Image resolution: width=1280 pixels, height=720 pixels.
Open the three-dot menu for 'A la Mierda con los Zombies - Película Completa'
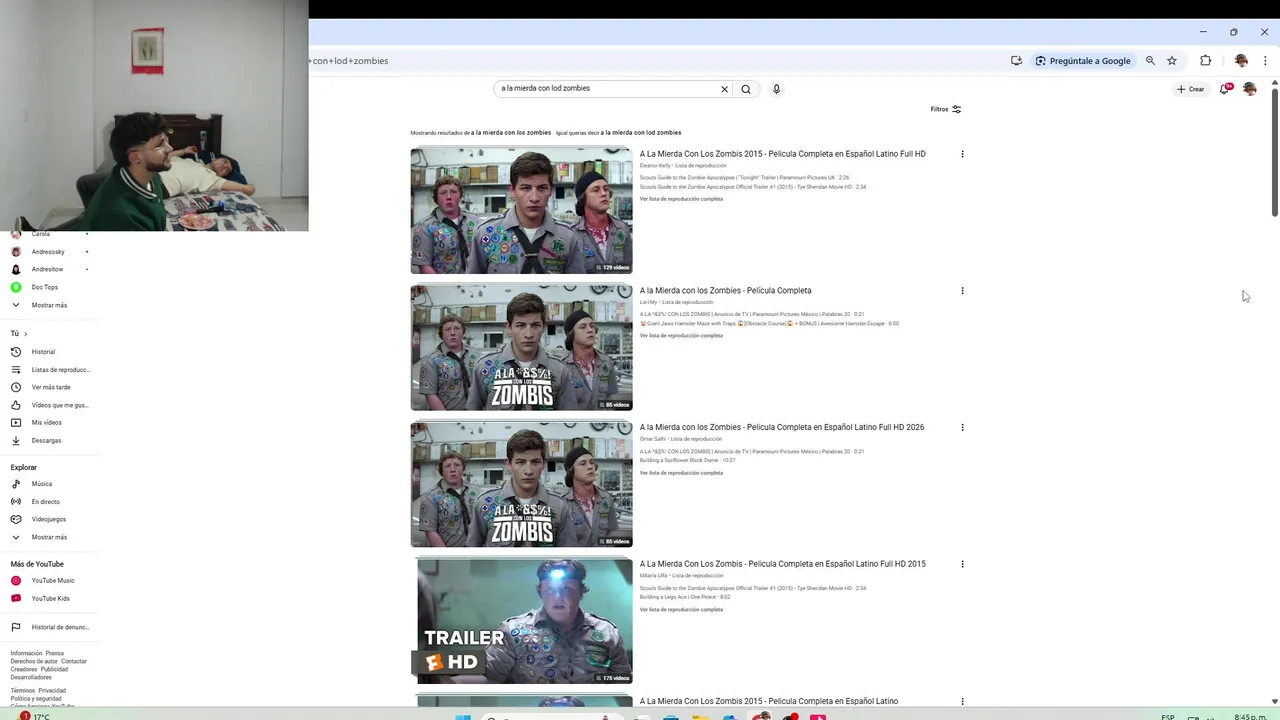[962, 291]
